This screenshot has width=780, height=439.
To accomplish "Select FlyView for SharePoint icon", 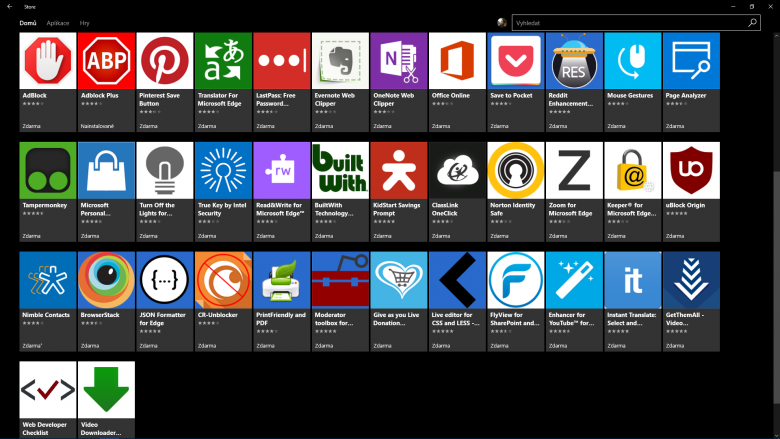I will click(516, 280).
